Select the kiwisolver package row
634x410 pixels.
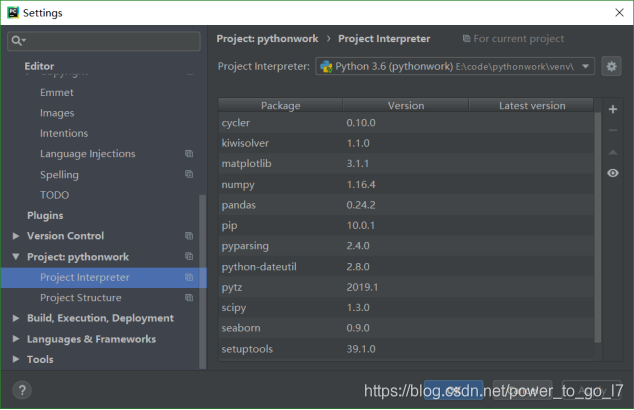point(406,143)
